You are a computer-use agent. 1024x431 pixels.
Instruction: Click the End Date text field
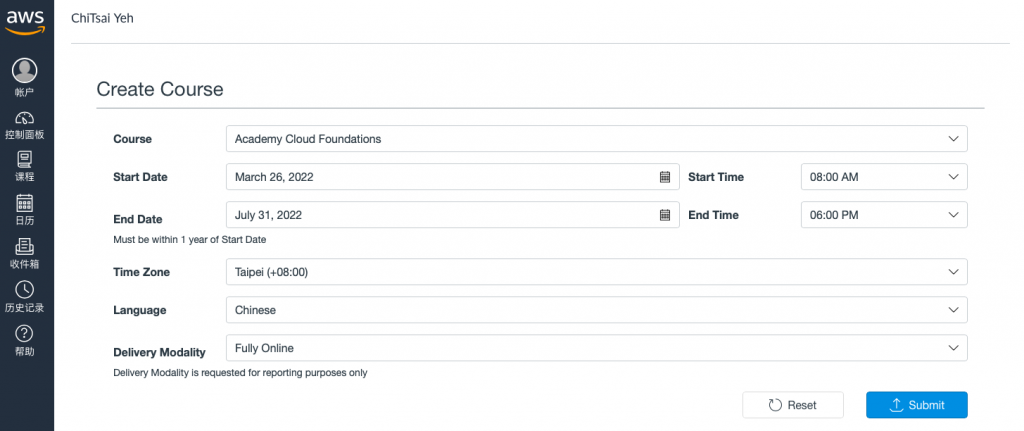[440, 215]
